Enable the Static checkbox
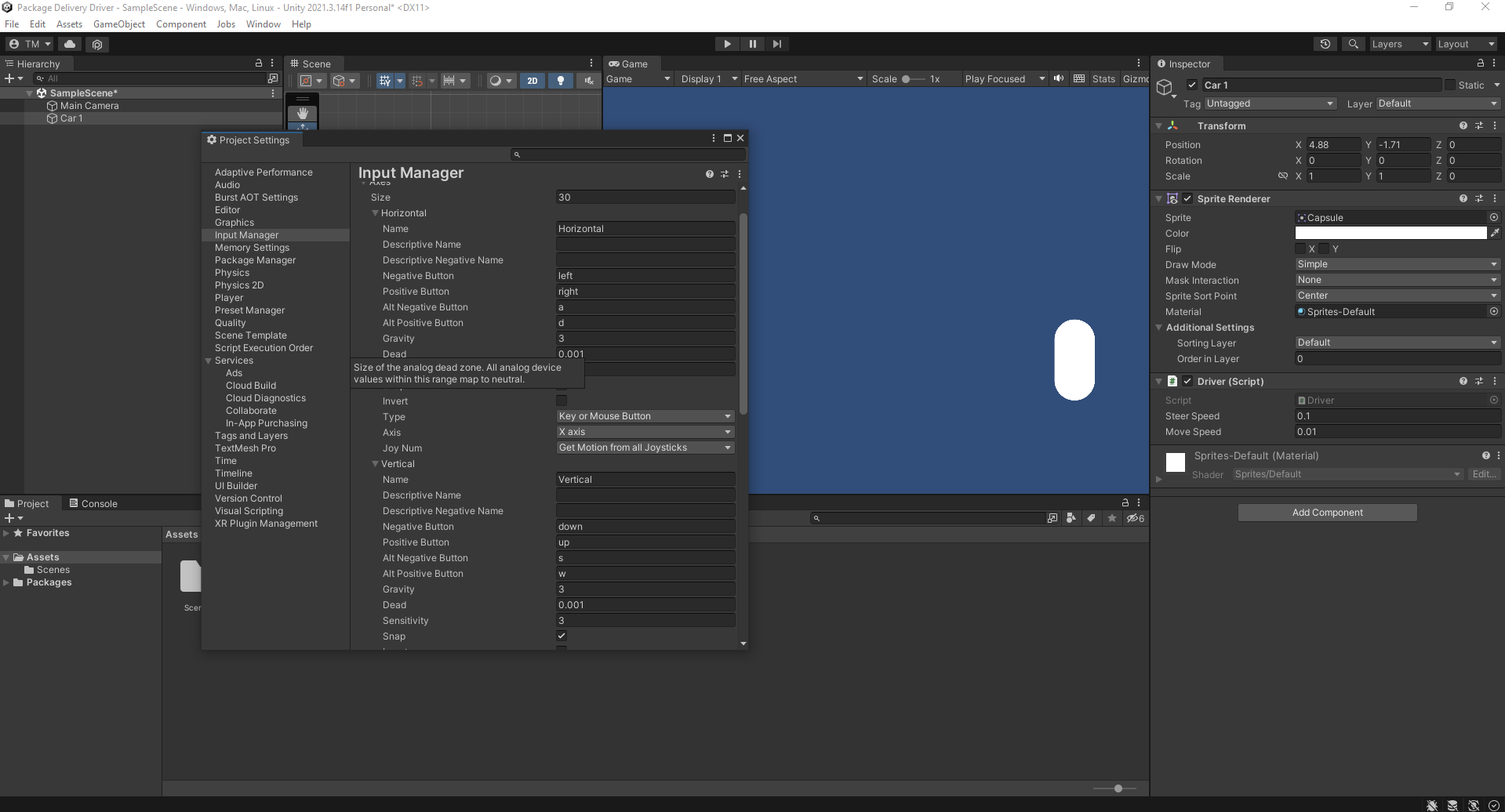This screenshot has height=812, width=1505. [1450, 85]
